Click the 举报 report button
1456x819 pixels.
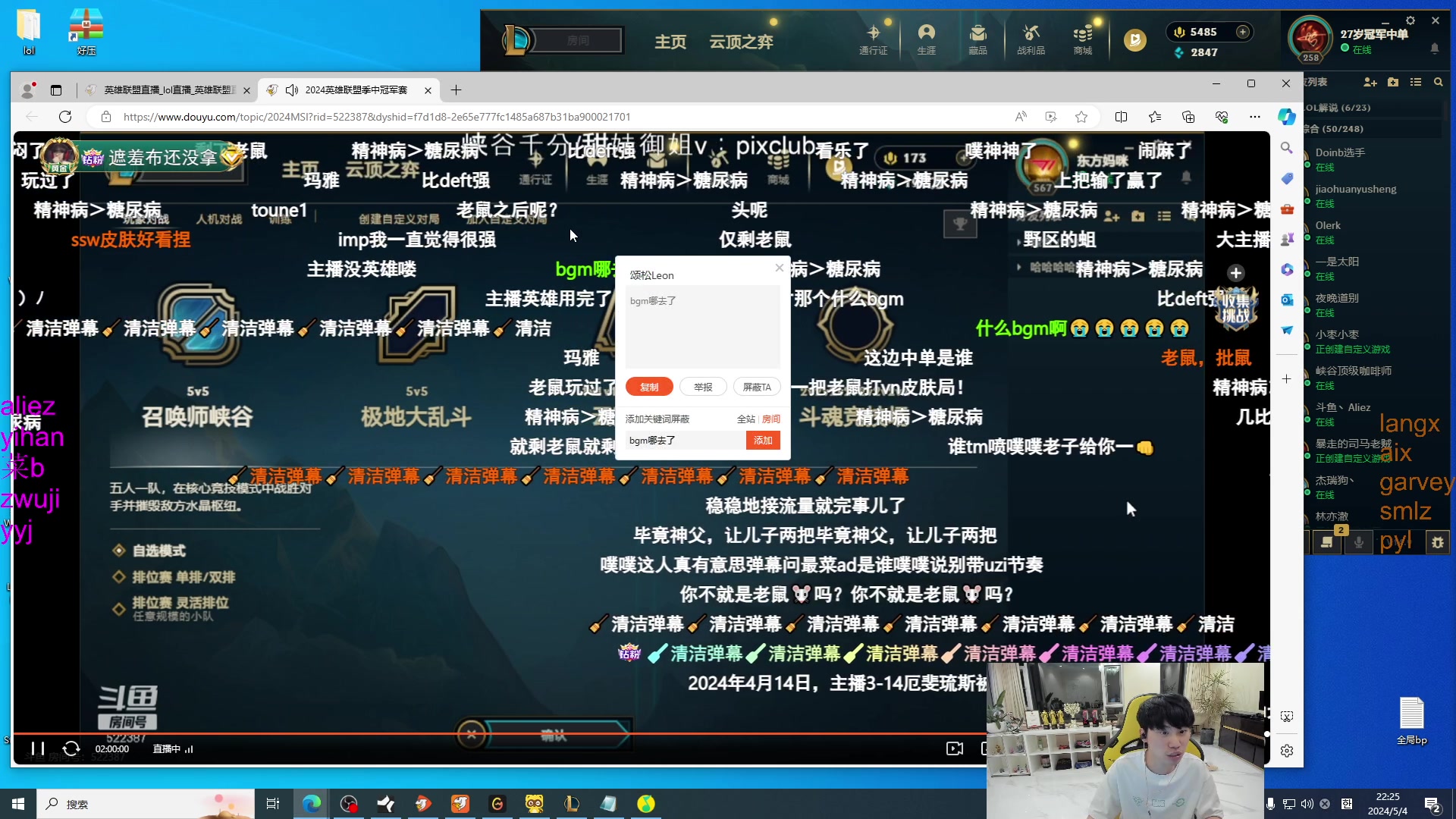(x=703, y=387)
